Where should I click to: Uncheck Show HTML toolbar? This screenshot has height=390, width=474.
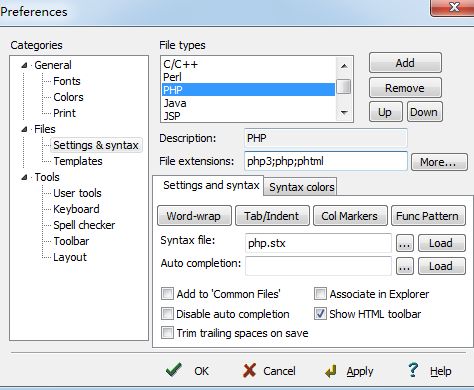click(320, 314)
